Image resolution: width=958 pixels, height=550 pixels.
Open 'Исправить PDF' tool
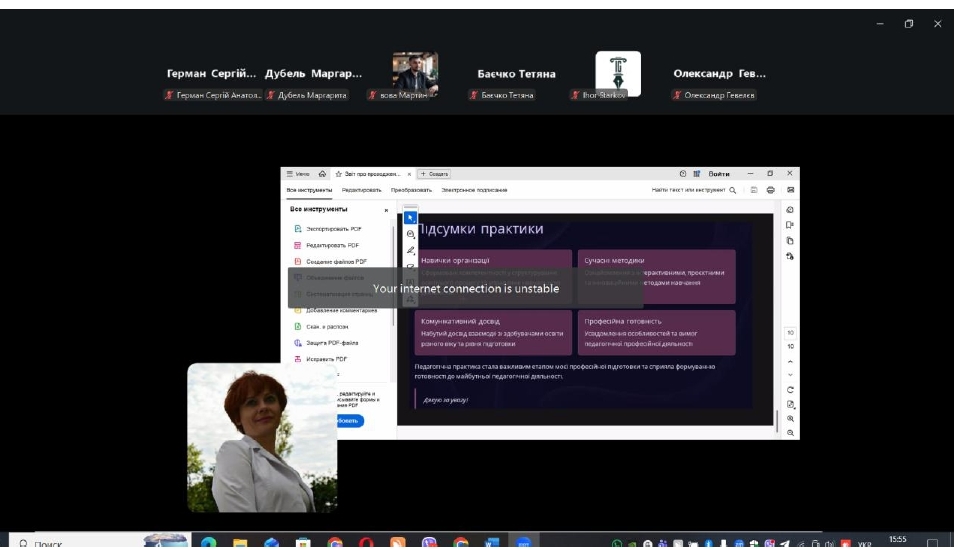tap(321, 359)
